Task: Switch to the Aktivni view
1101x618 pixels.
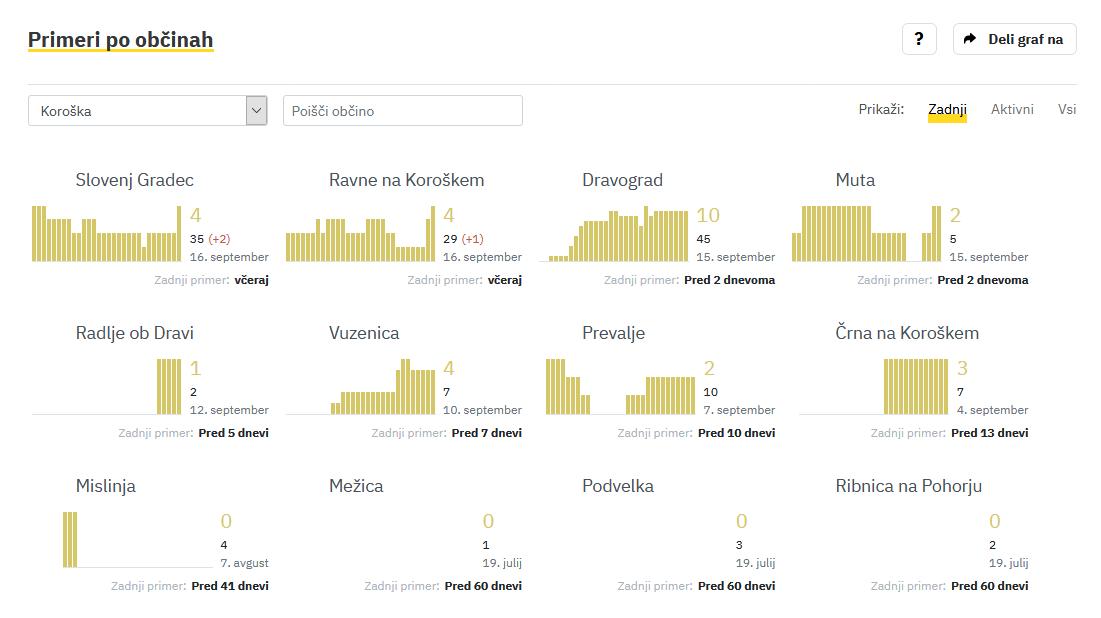Action: [x=1012, y=109]
